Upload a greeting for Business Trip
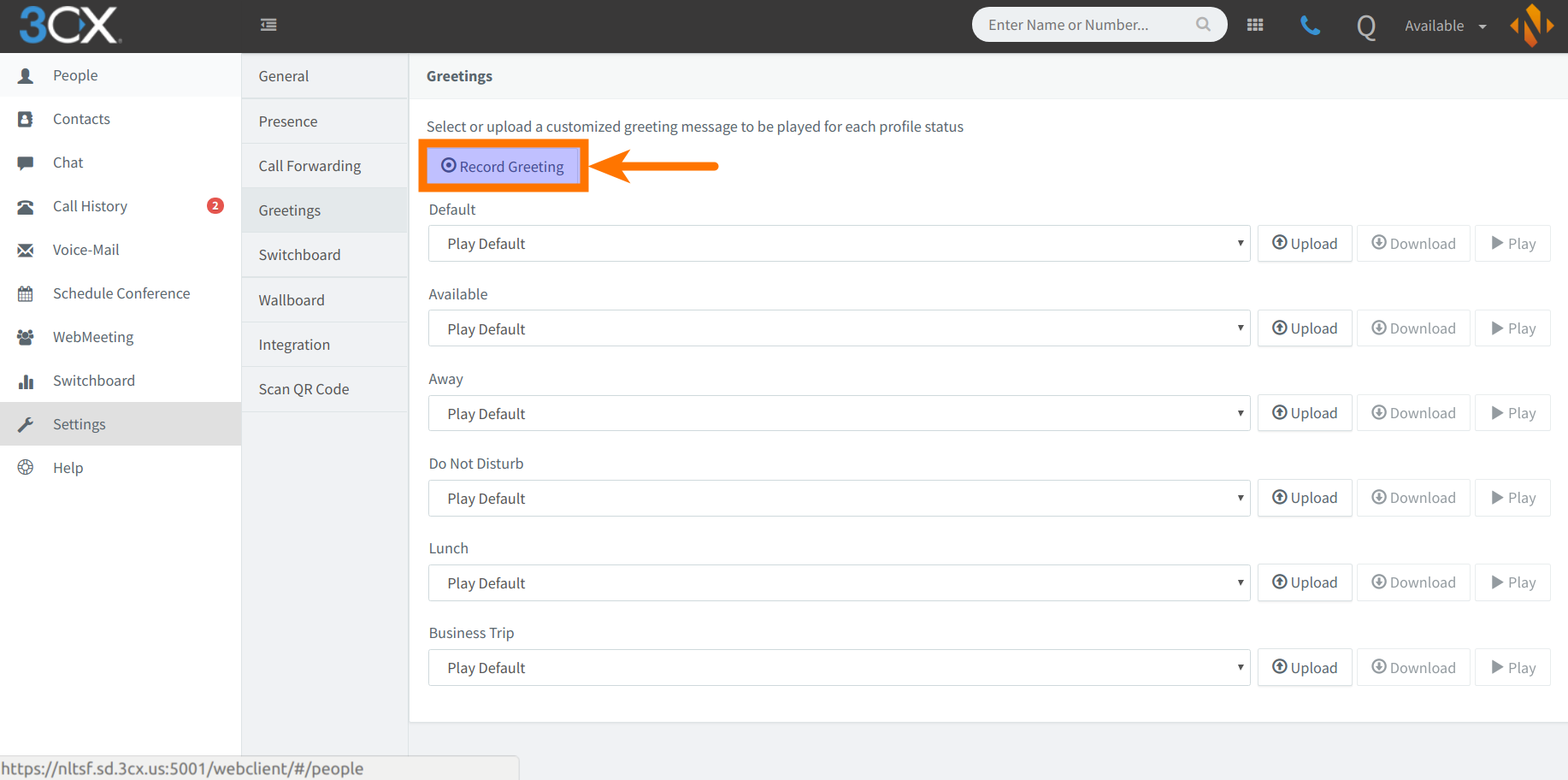 (x=1305, y=667)
